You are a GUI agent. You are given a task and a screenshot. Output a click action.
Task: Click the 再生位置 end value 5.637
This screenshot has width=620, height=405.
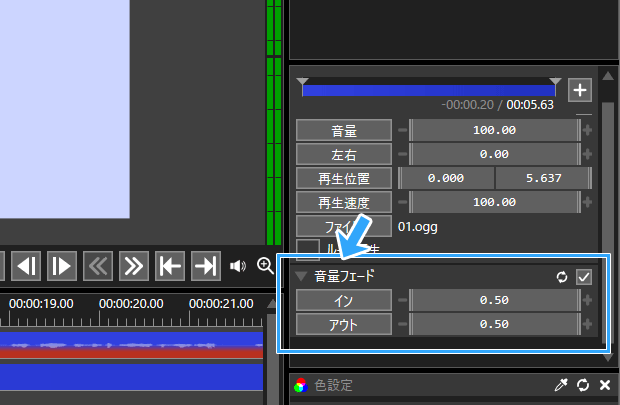(x=544, y=178)
